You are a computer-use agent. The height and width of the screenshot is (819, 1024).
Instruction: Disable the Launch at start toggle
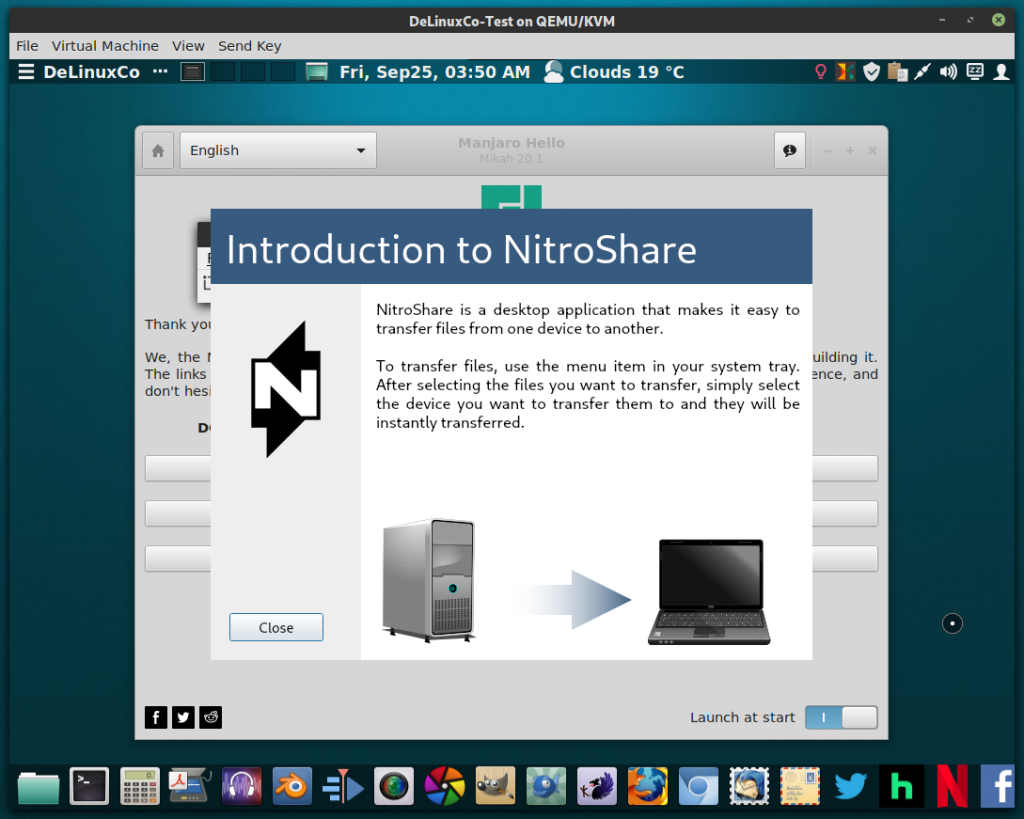coord(841,717)
